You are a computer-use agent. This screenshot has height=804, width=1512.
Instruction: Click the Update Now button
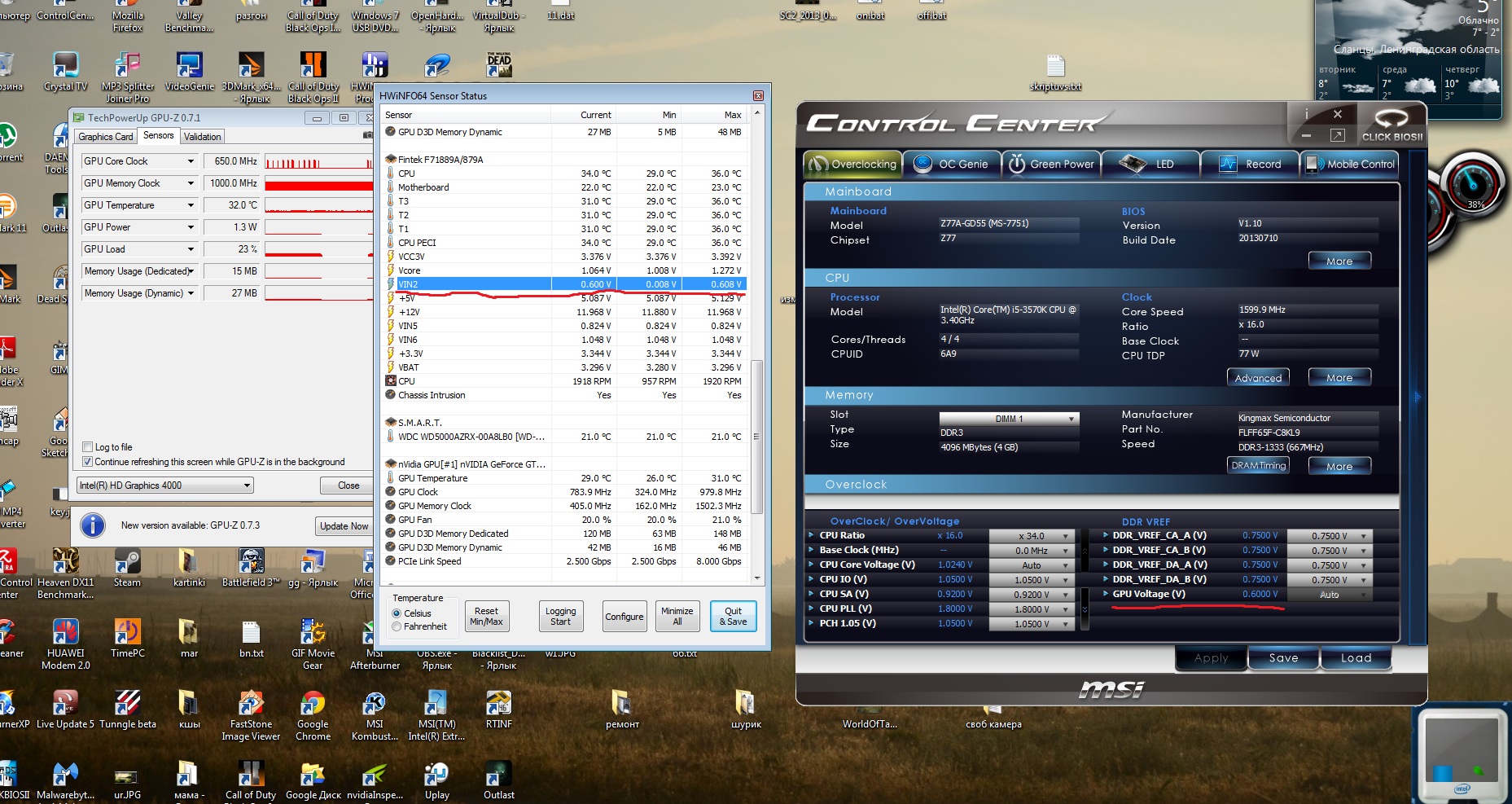coord(344,526)
